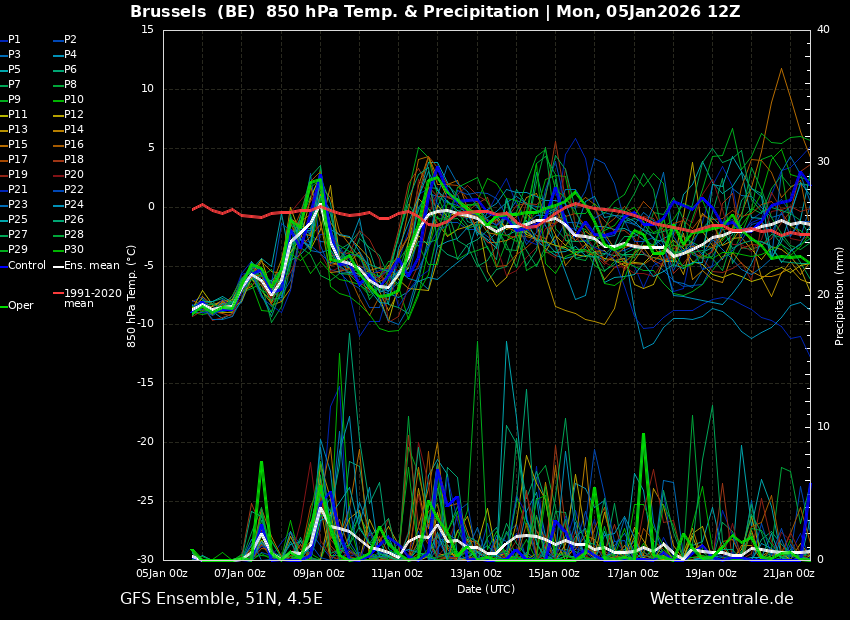Click the 17Jan 00z date tick label
Image resolution: width=850 pixels, height=620 pixels.
click(633, 573)
